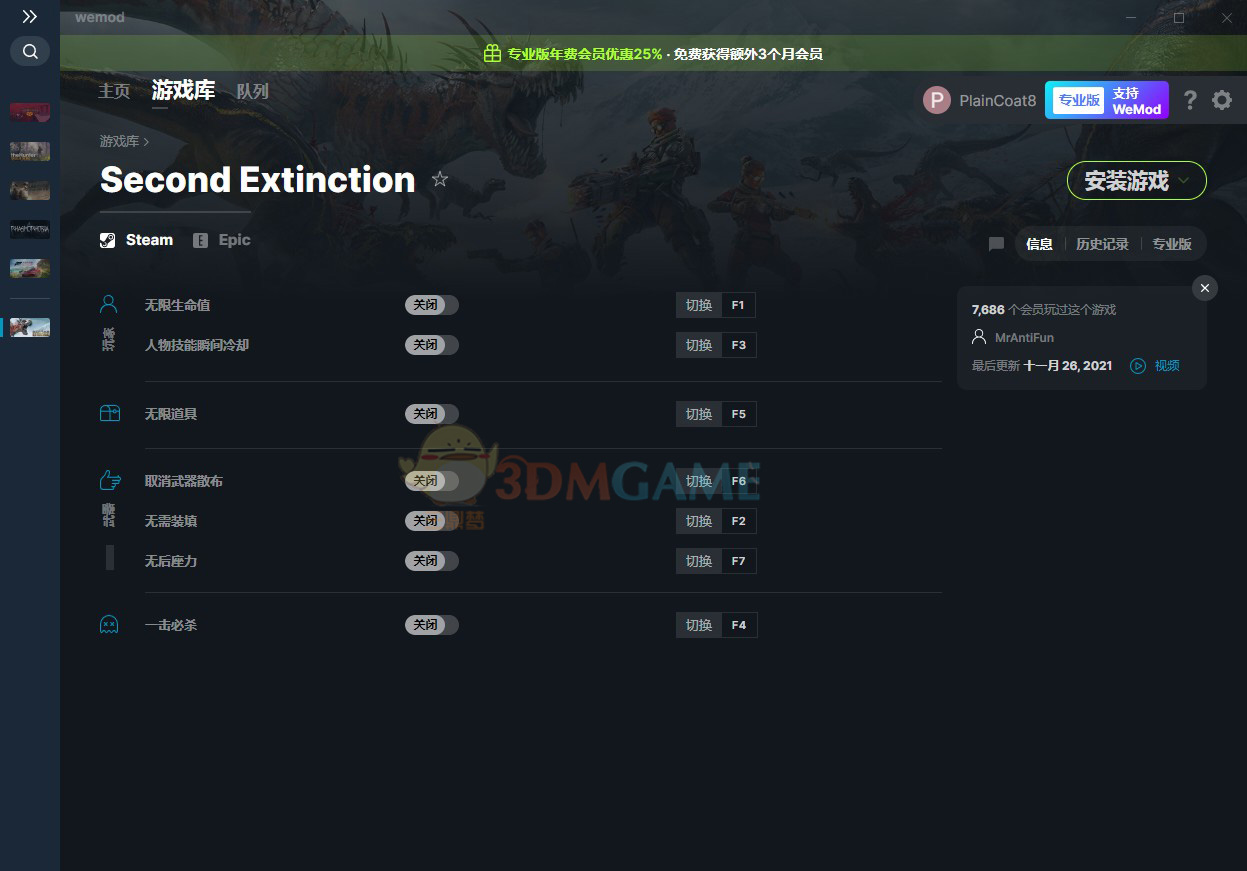Play the 视频 video link
1247x871 pixels.
click(1167, 366)
